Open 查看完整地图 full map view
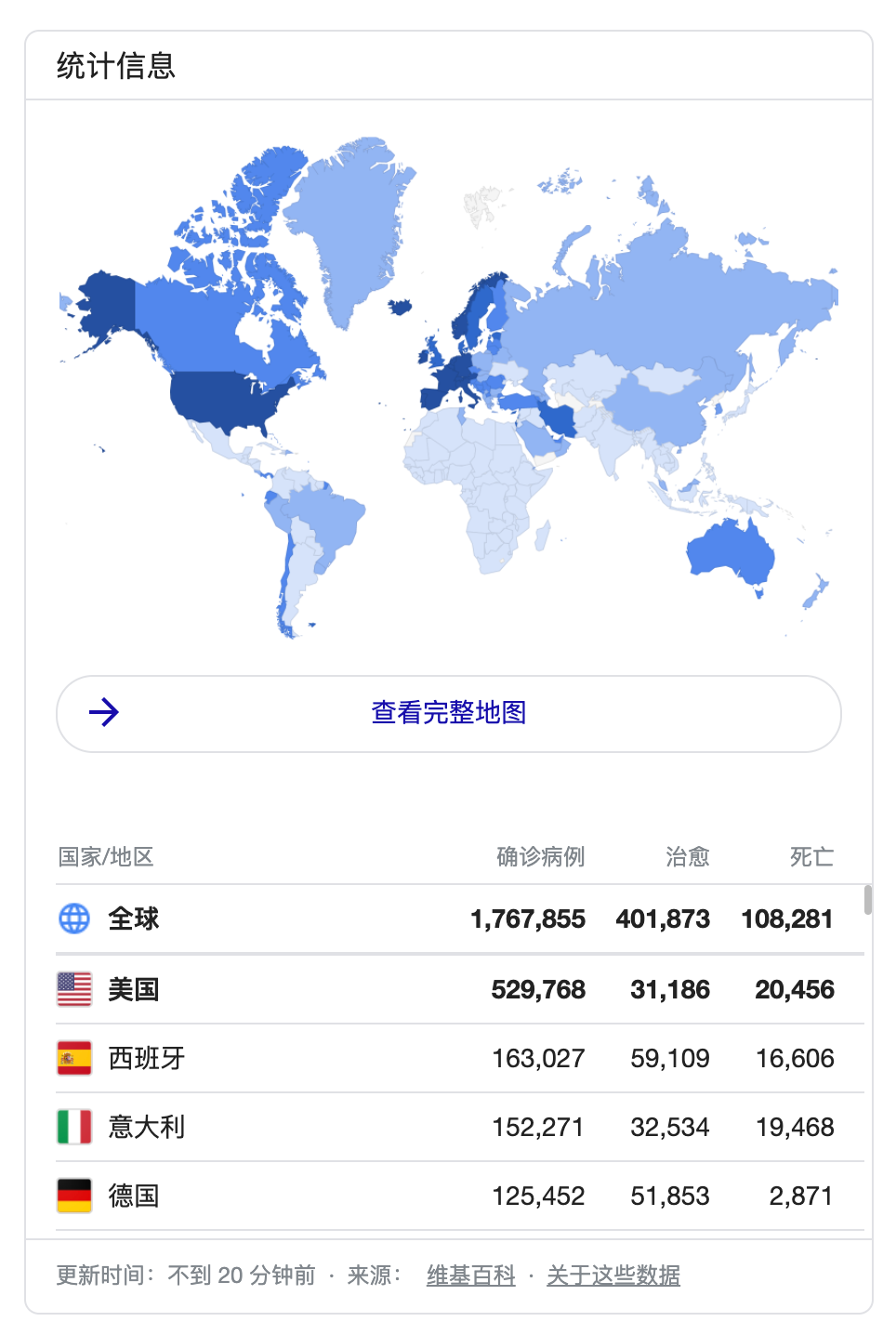The width and height of the screenshot is (896, 1335). 448,713
